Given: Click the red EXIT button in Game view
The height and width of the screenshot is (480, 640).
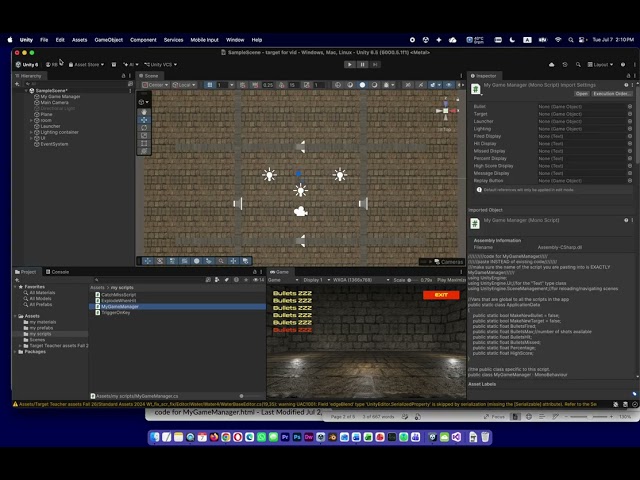Looking at the screenshot, I should [441, 295].
